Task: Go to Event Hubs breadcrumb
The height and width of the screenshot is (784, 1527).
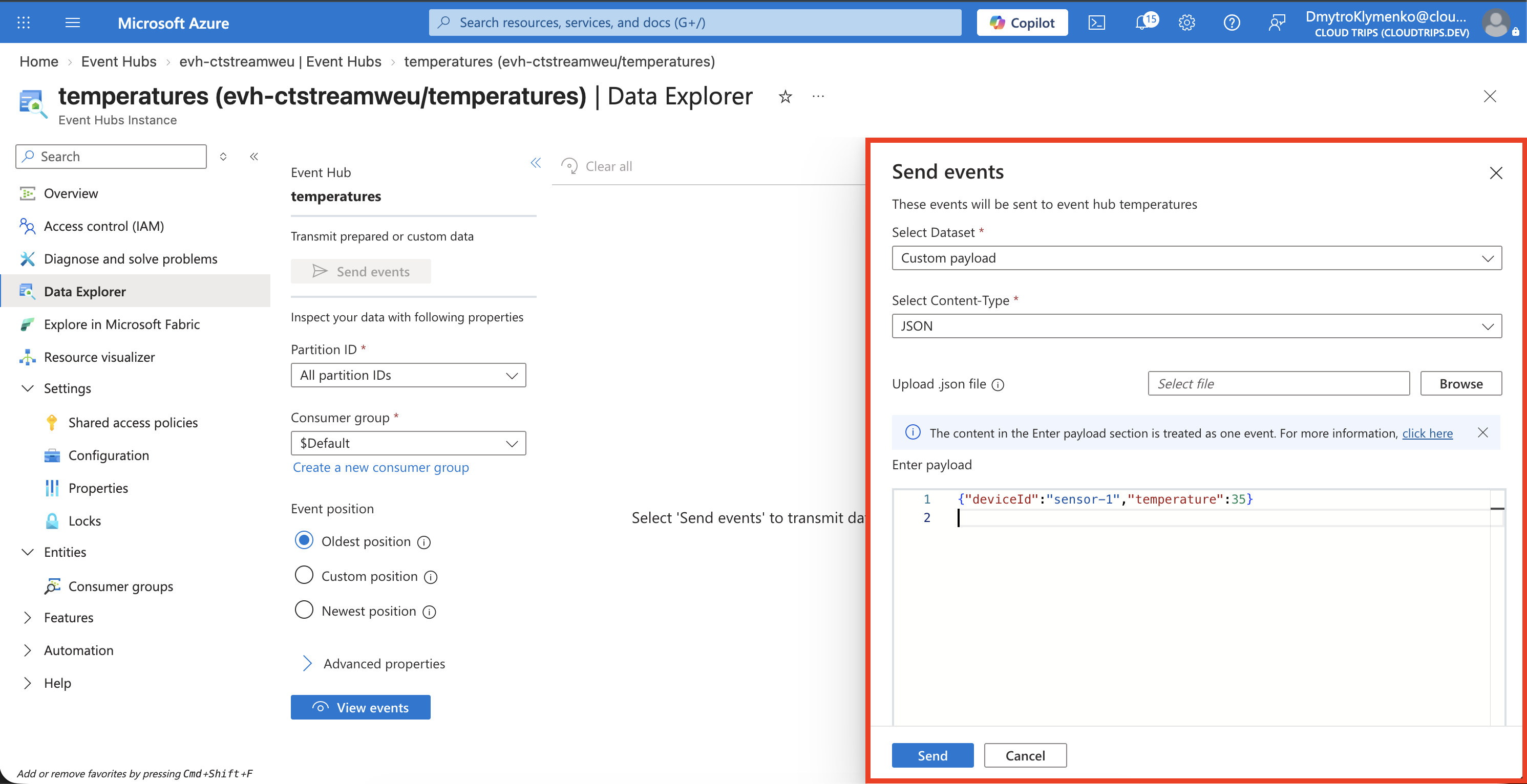Action: tap(119, 61)
